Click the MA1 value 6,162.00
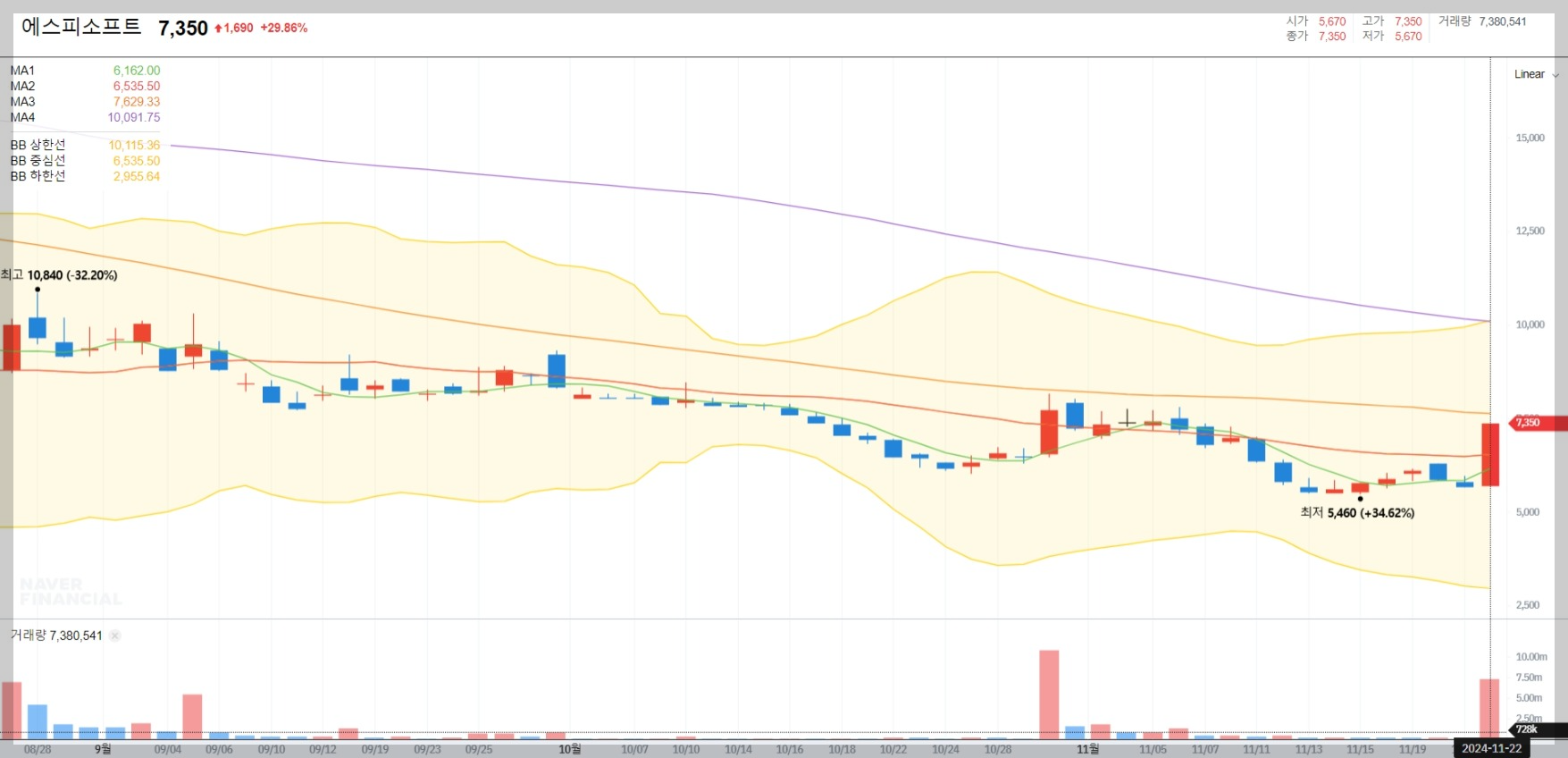1568x758 pixels. (137, 71)
